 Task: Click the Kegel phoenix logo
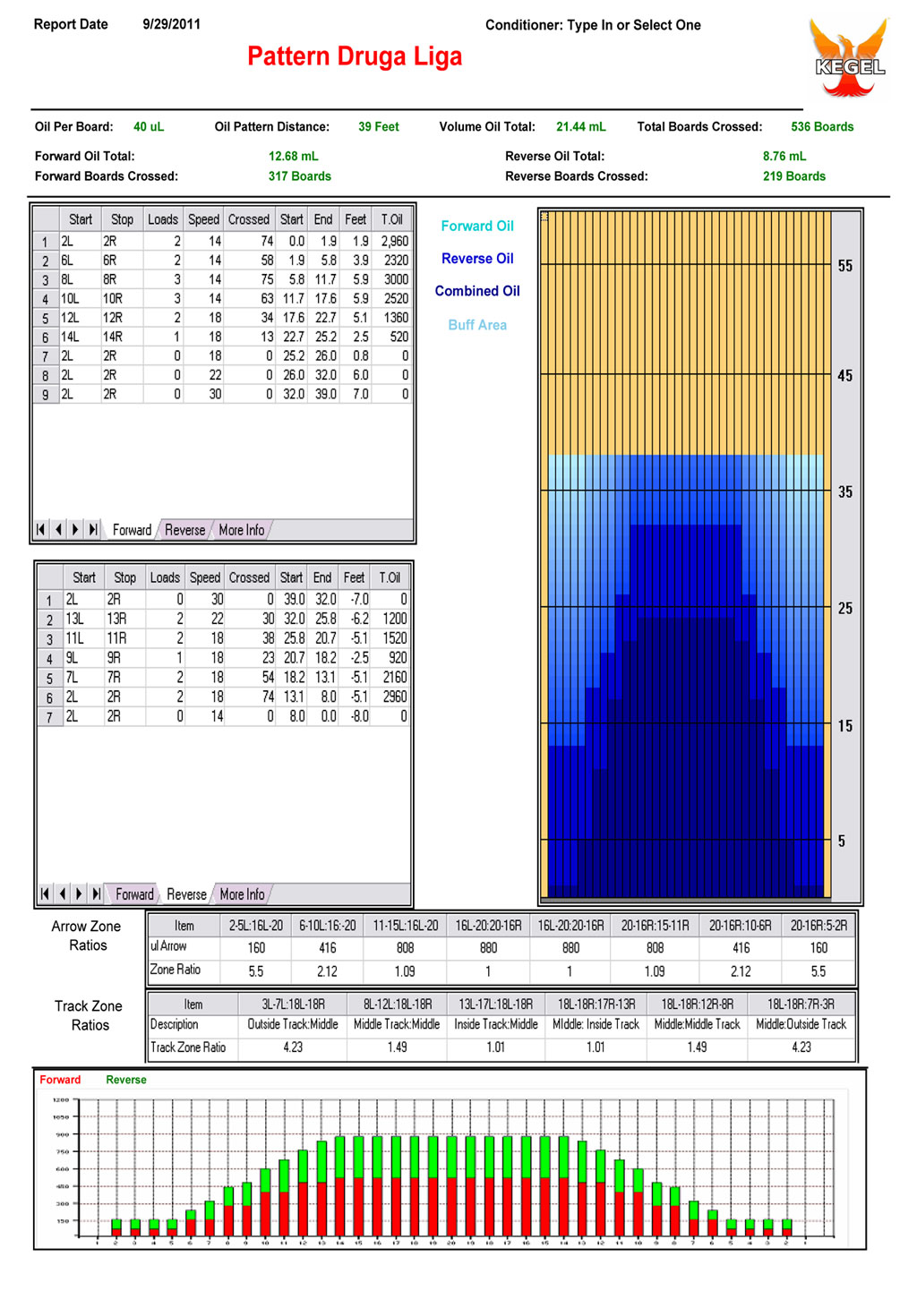(x=849, y=57)
